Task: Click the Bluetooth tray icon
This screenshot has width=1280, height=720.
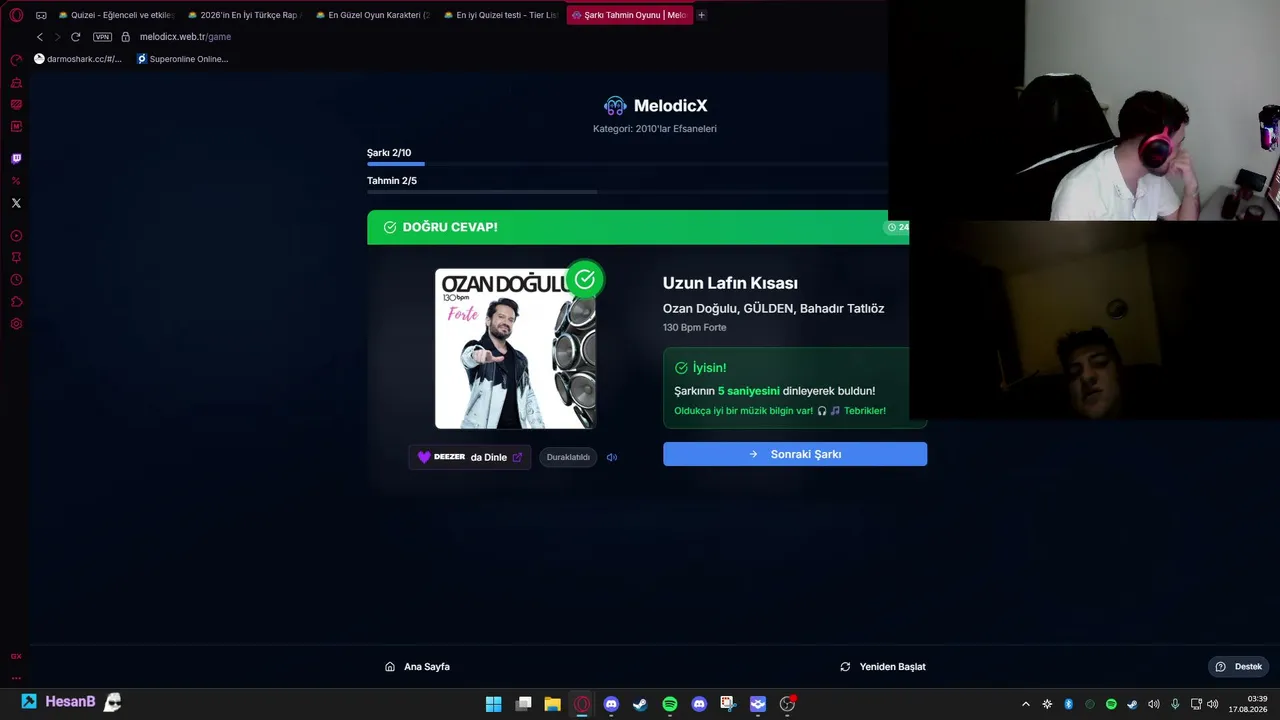Action: tap(1068, 704)
